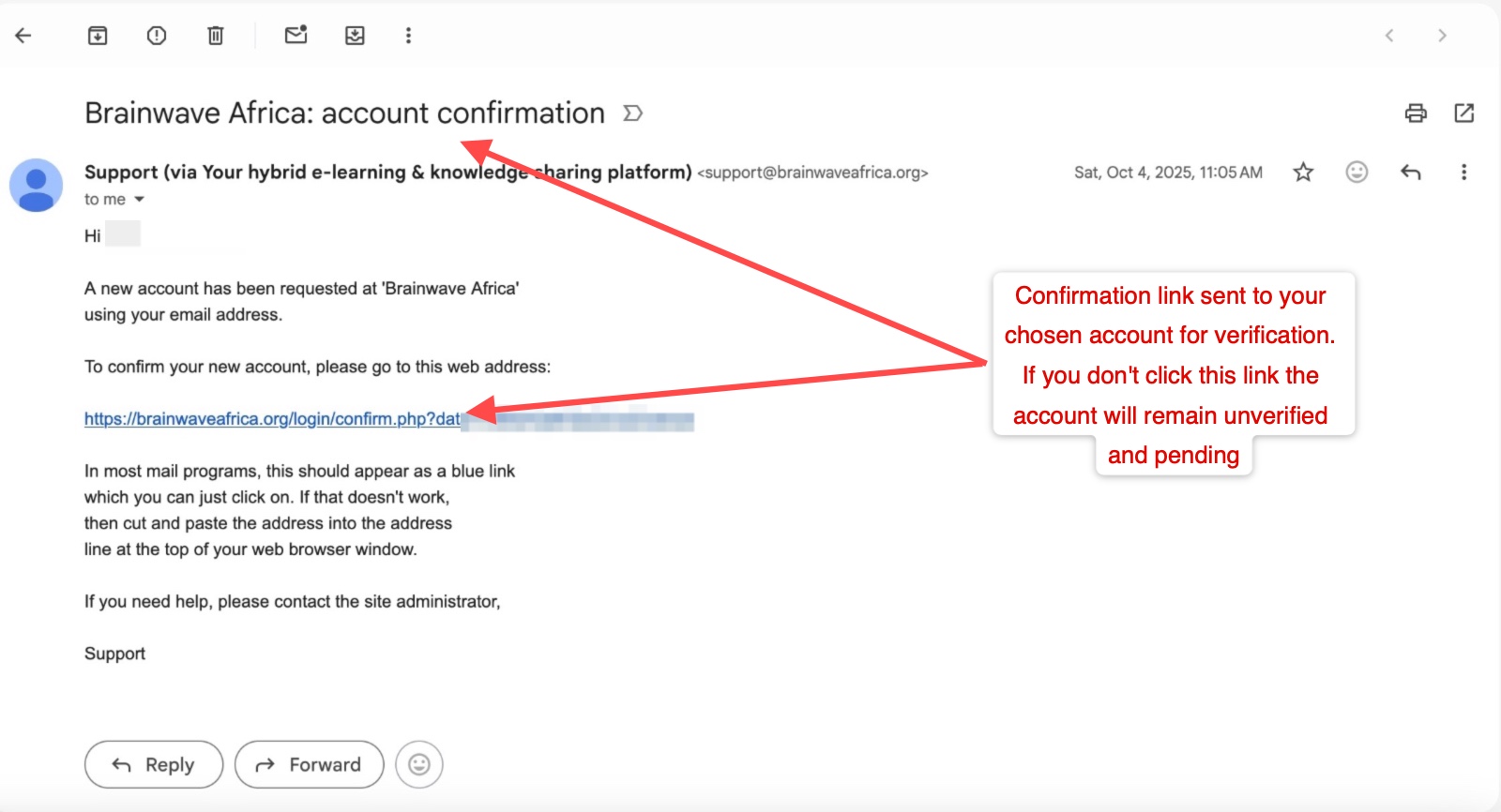
Task: Open email in a new window
Action: point(1464,113)
